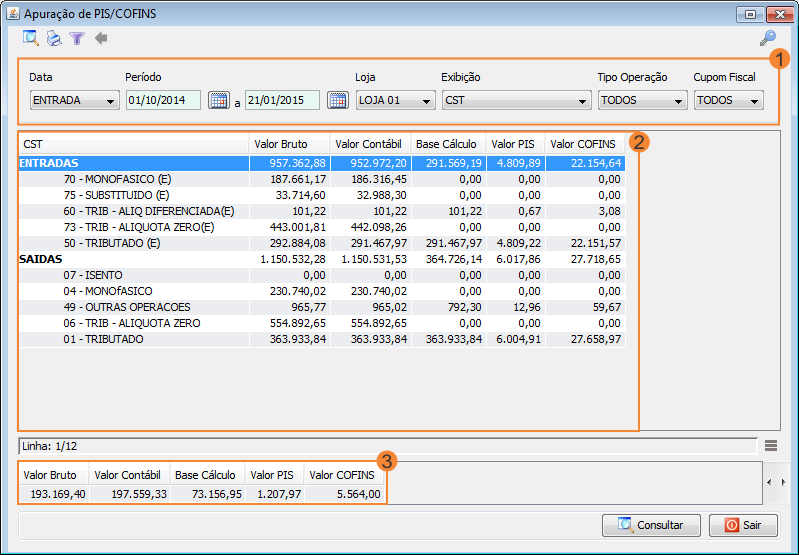Image resolution: width=799 pixels, height=555 pixels.
Task: Click the Base Cálculo cell 792,30
Action: pos(448,307)
